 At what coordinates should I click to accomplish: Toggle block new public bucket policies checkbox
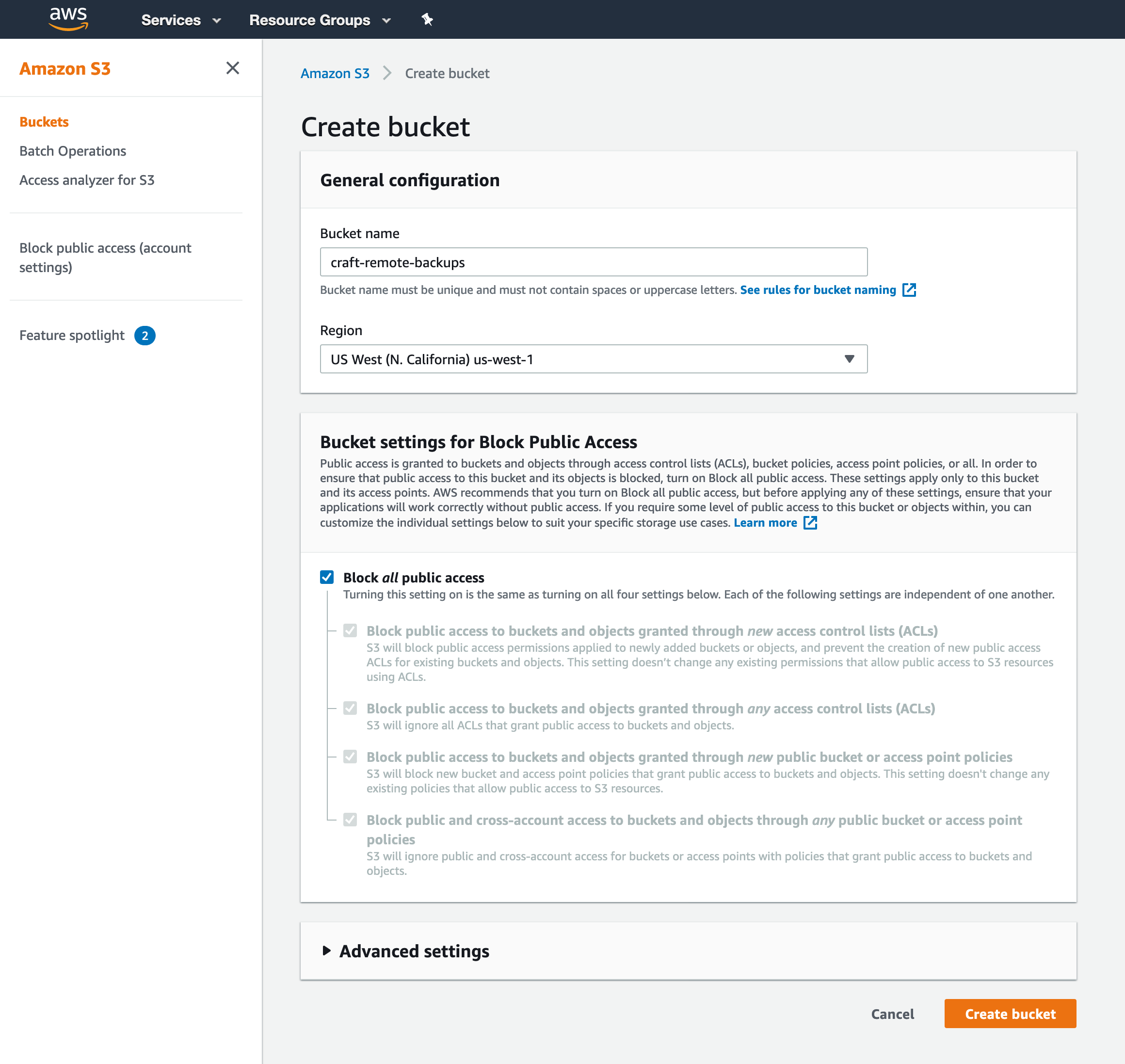pyautogui.click(x=351, y=757)
